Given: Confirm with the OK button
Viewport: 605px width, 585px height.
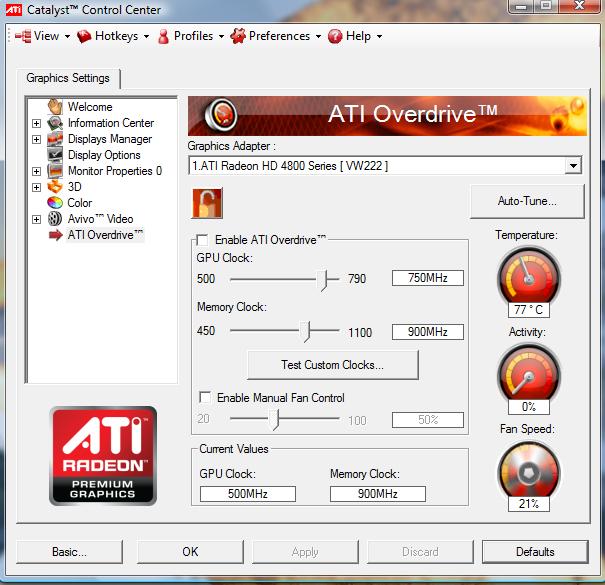Looking at the screenshot, I should [x=190, y=552].
